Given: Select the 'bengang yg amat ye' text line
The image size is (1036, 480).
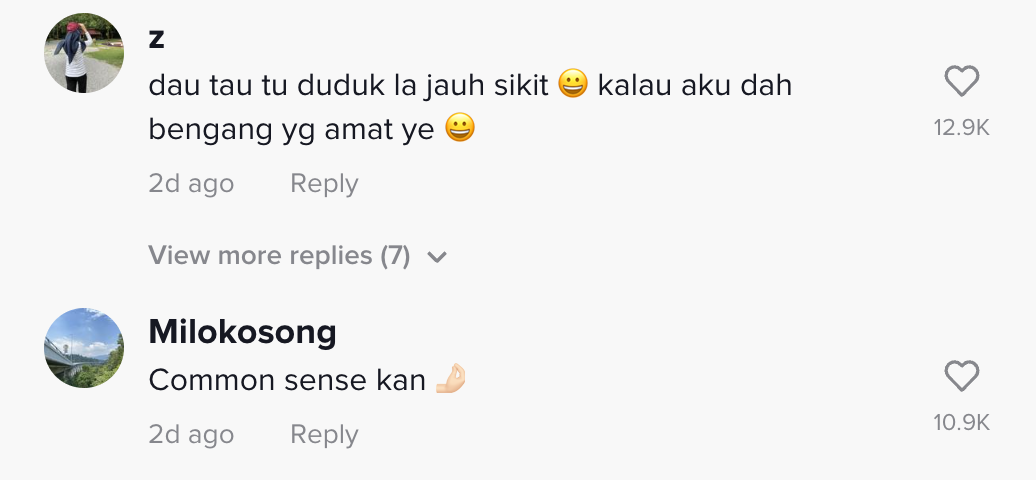Looking at the screenshot, I should [x=291, y=130].
